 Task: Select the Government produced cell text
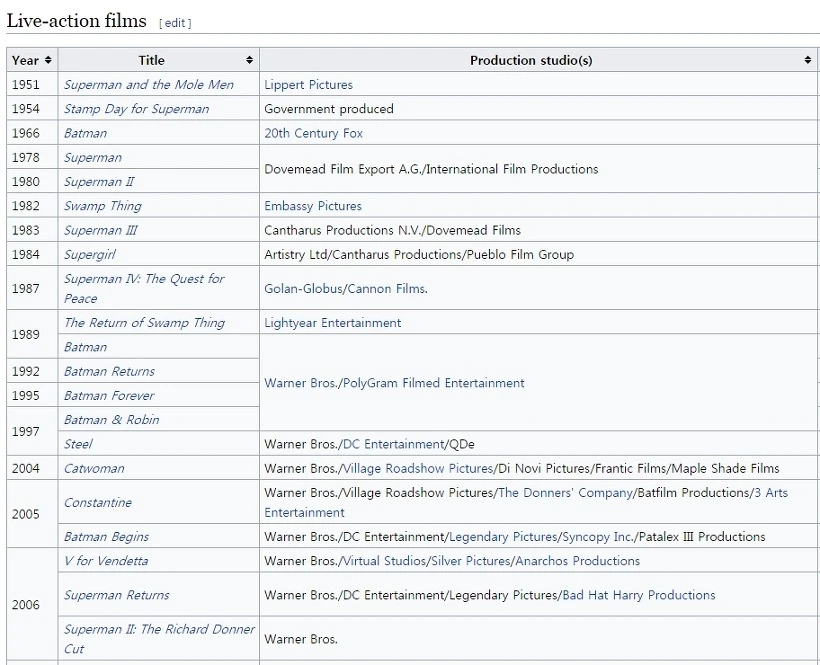328,109
